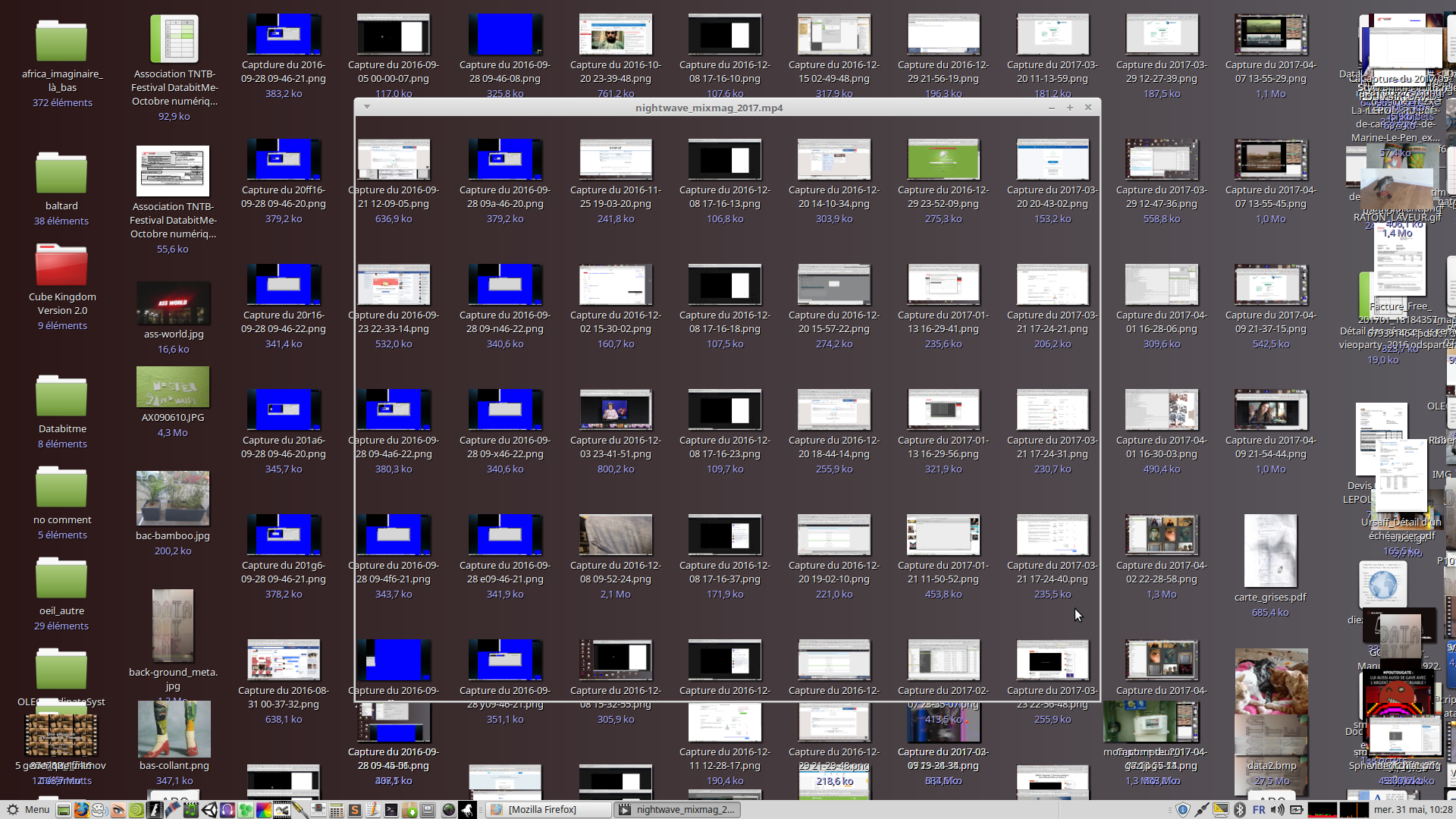This screenshot has width=1456, height=819.
Task: Click the Bluetooth tray icon
Action: click(x=1239, y=810)
